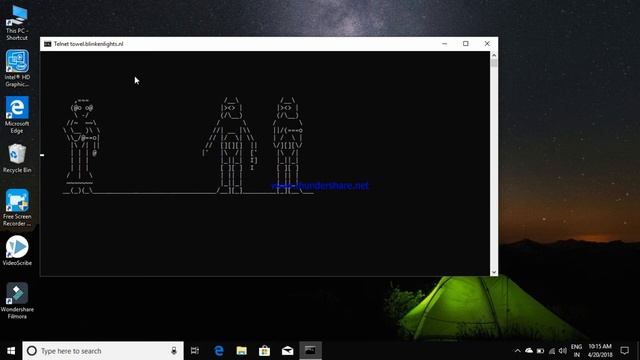Screen dimensions: 640x360
Task: Open the volume control tray icon
Action: pyautogui.click(x=563, y=351)
